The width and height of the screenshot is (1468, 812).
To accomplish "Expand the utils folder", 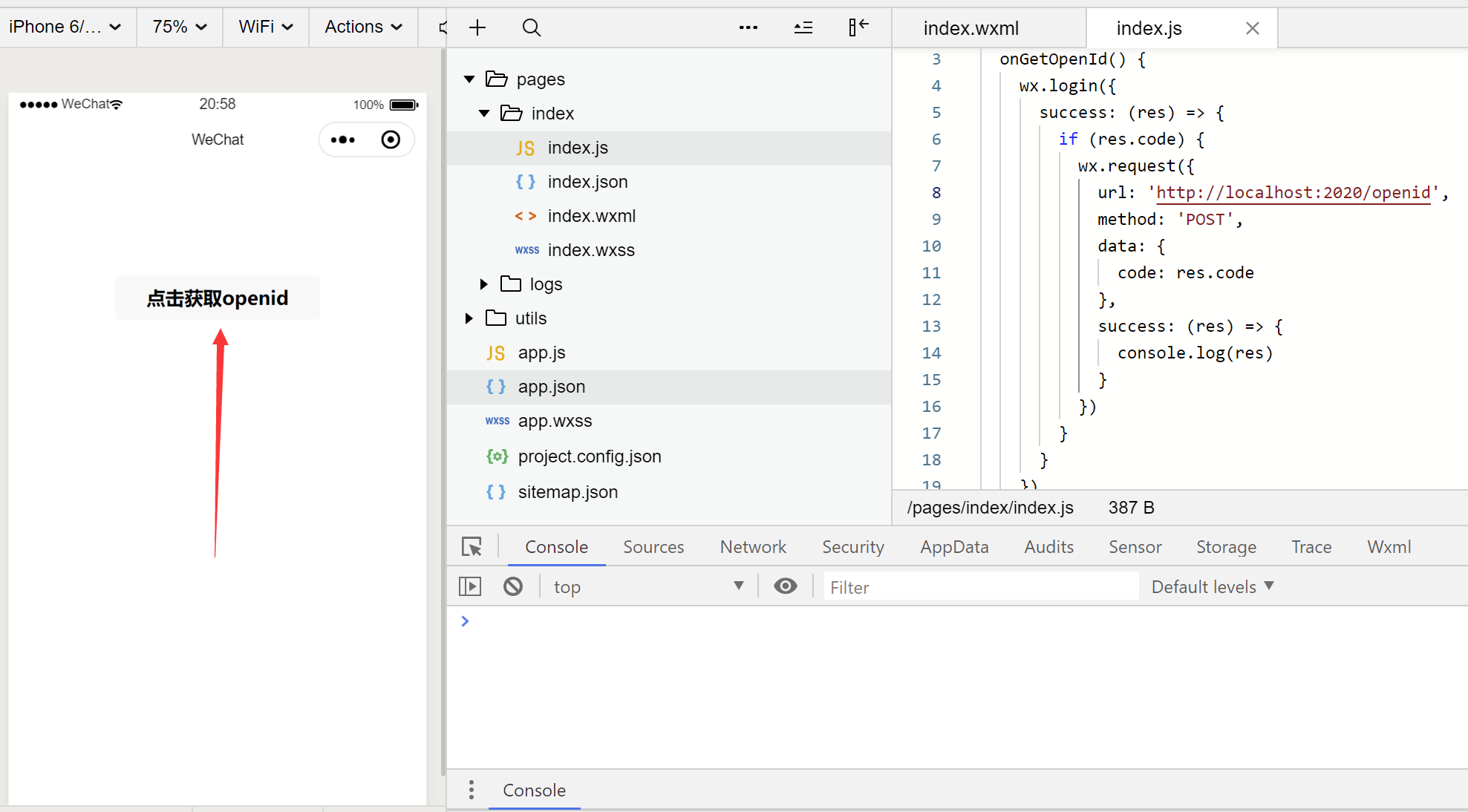I will click(x=469, y=318).
